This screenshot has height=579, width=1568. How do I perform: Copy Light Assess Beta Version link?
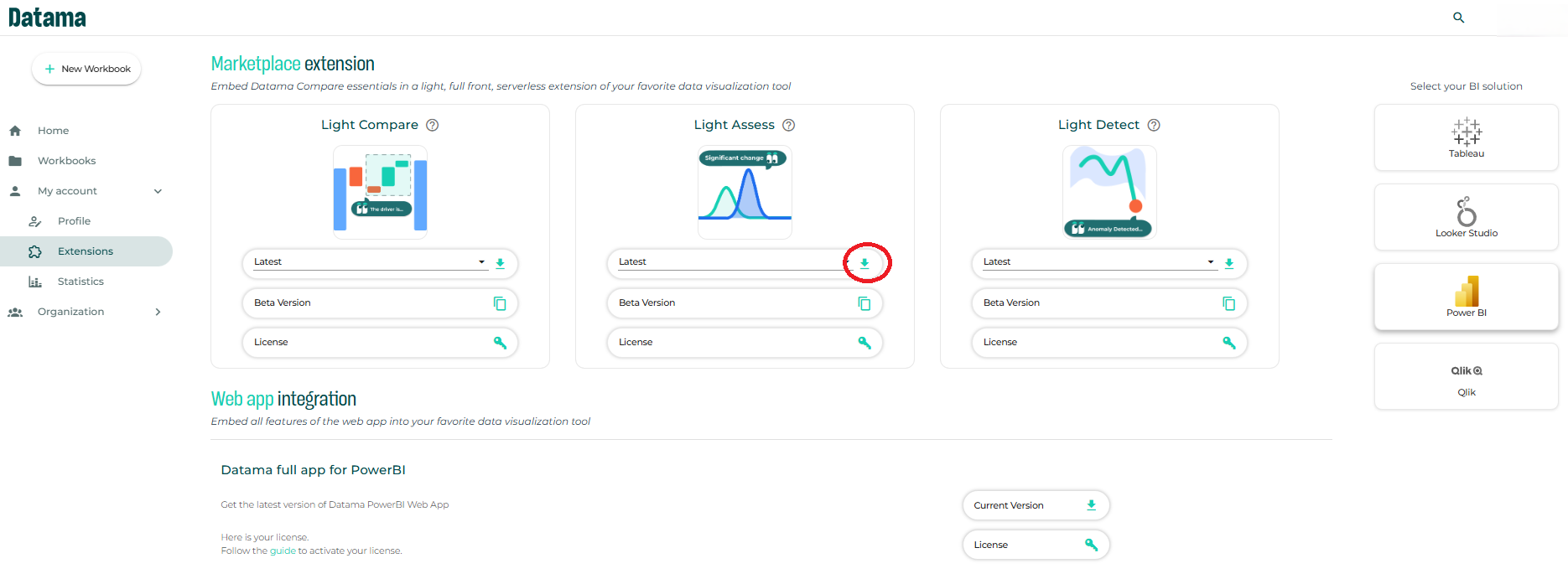pos(864,303)
